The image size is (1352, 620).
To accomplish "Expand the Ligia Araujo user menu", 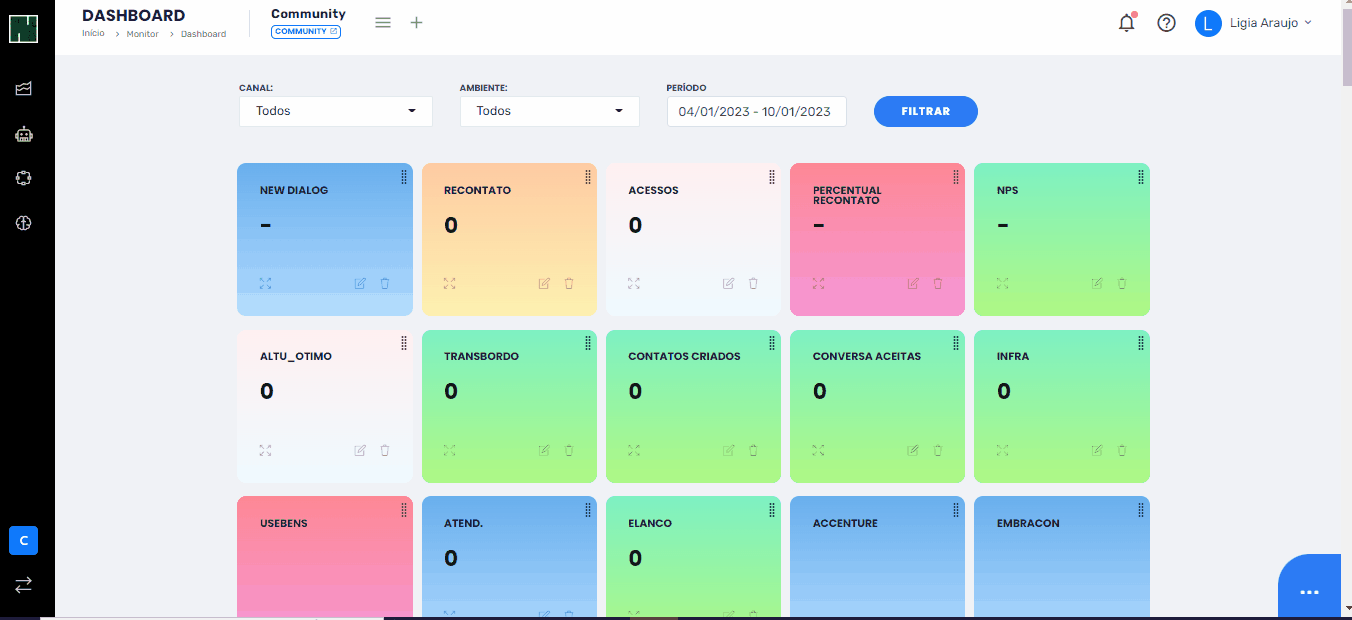I will [1255, 23].
